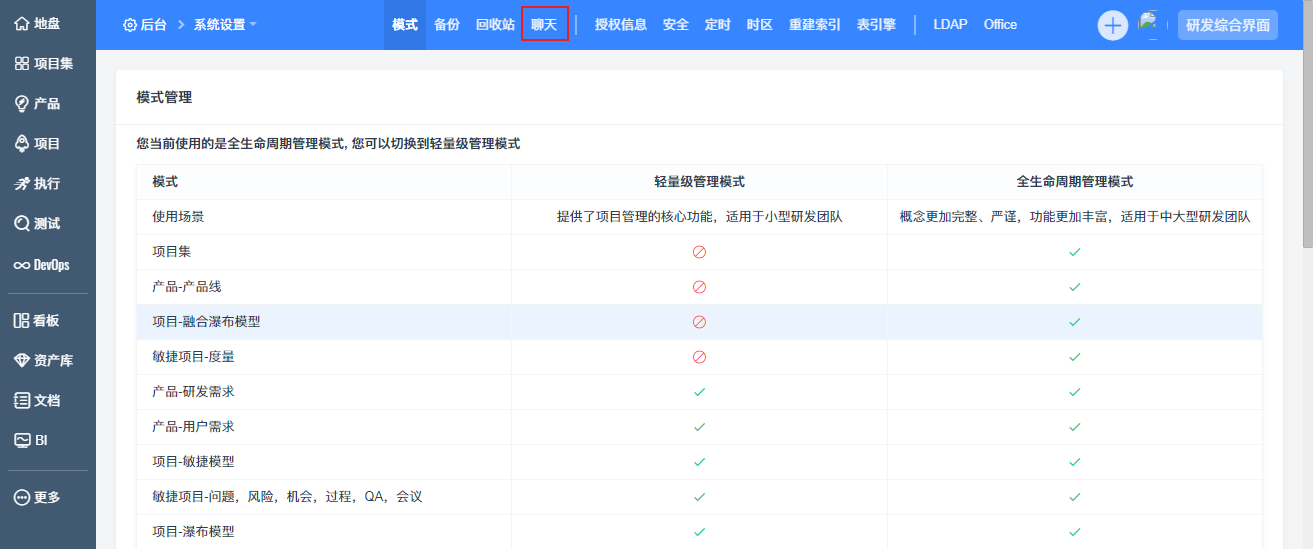The image size is (1313, 549).
Task: Click the 项目-融合瀑布模型 row label
Action: [206, 321]
